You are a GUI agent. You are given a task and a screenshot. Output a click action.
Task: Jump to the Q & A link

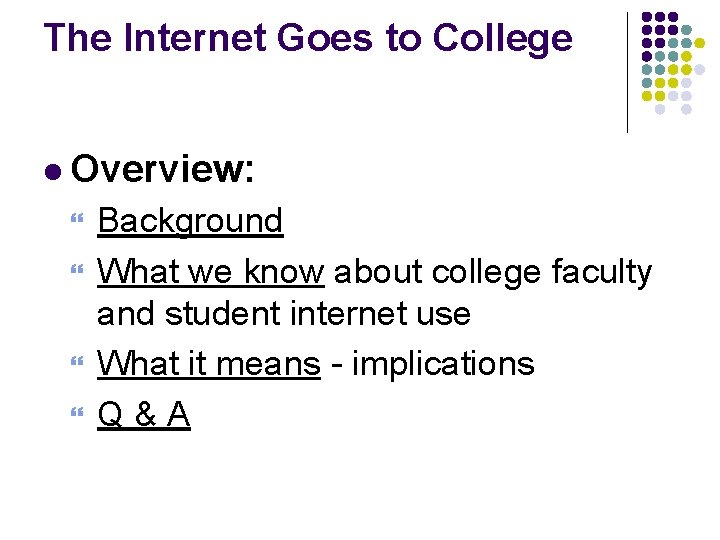(143, 414)
